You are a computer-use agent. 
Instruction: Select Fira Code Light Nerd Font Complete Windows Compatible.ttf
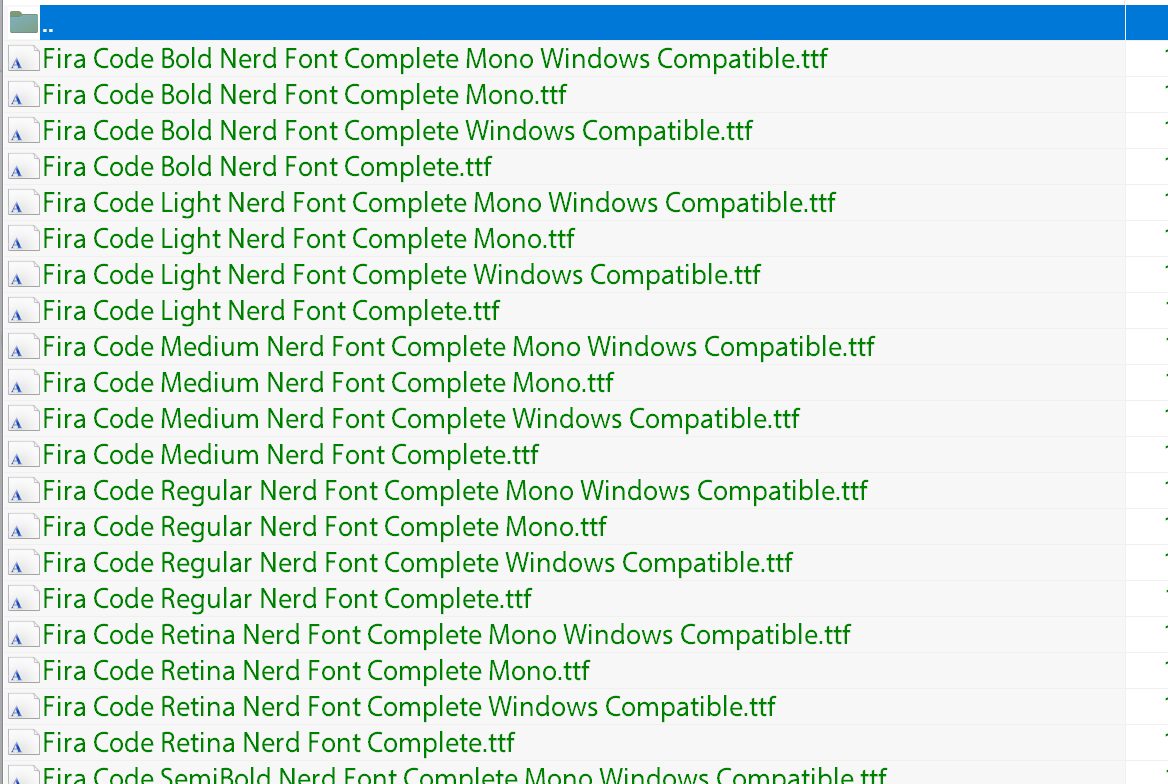click(x=402, y=275)
